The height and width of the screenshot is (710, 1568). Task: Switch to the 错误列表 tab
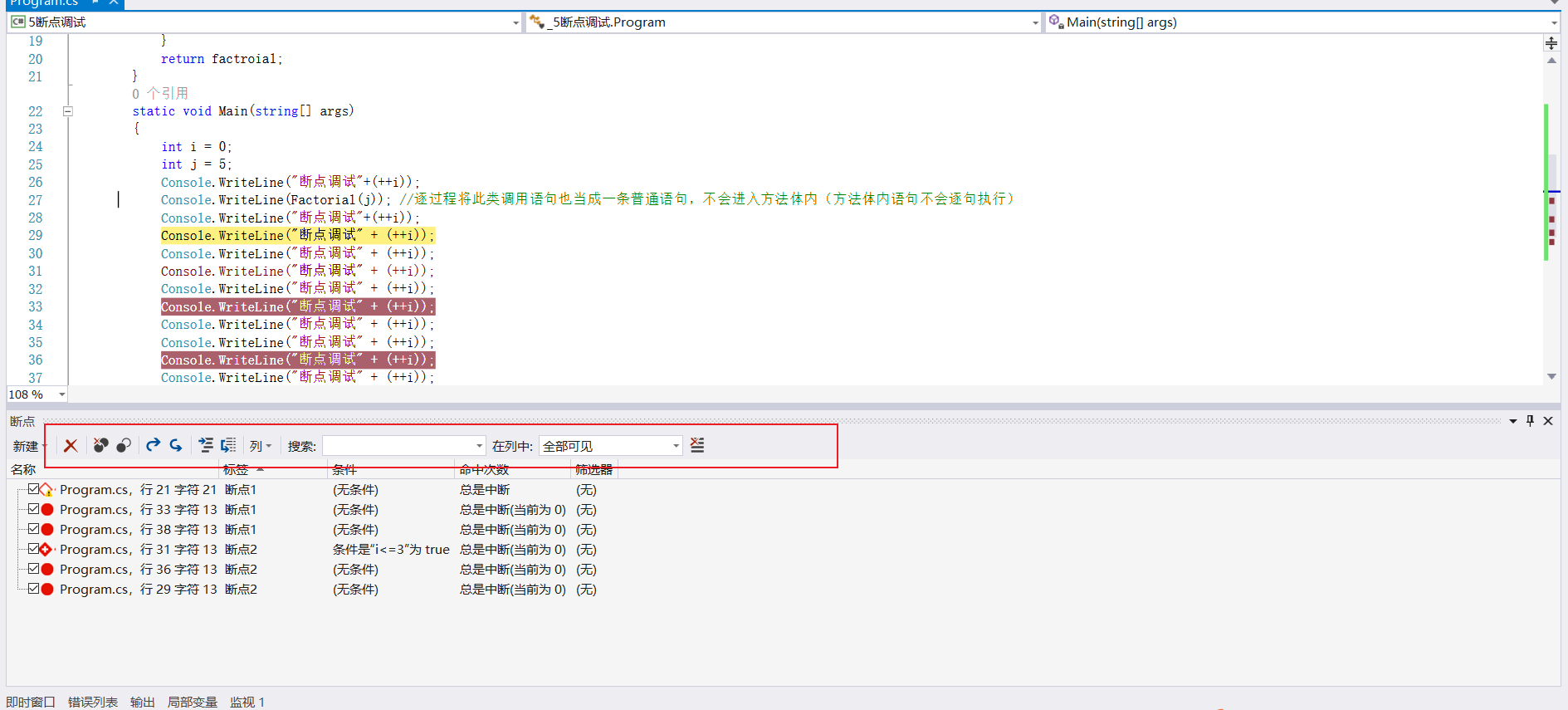93,703
